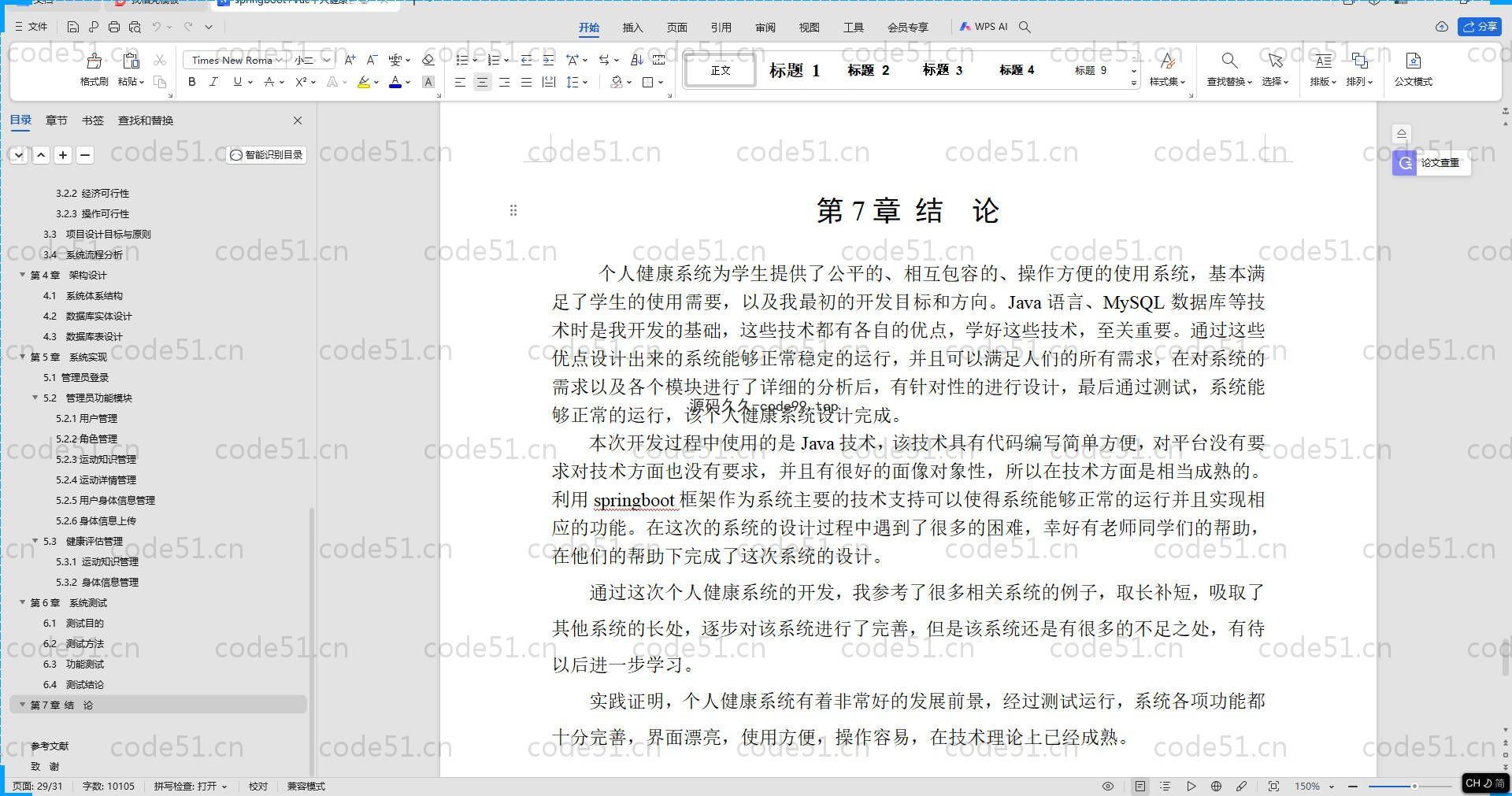The height and width of the screenshot is (796, 1512).
Task: Toggle character shading A button
Action: 428,82
